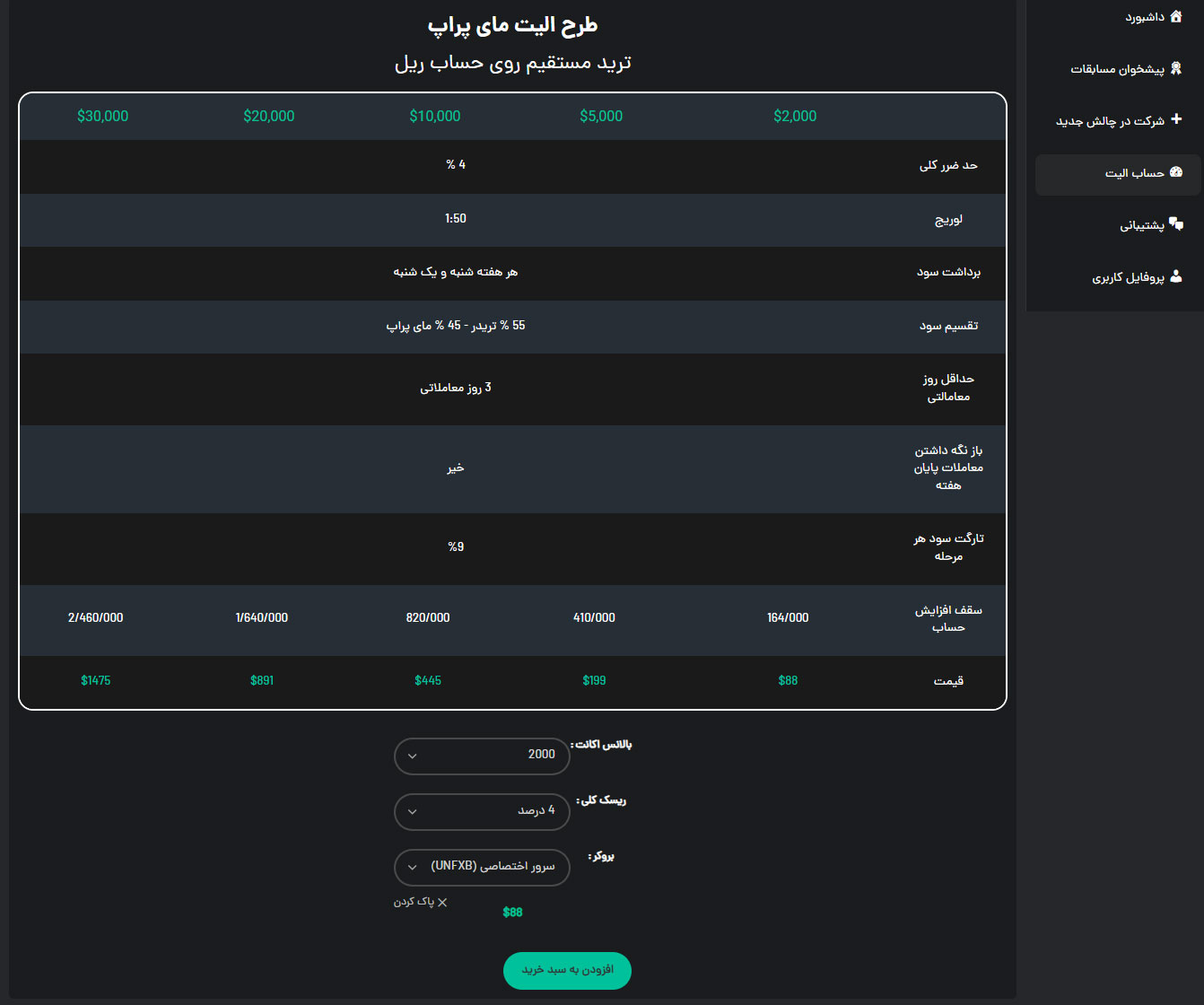Click the 1:50 leverage value
The image size is (1204, 1005).
tap(456, 218)
